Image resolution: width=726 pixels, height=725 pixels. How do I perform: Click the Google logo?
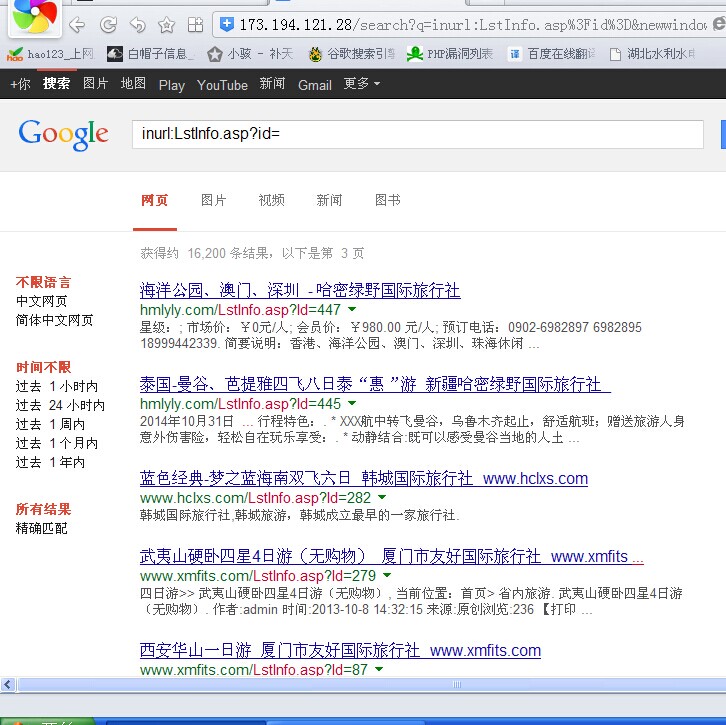click(x=63, y=134)
